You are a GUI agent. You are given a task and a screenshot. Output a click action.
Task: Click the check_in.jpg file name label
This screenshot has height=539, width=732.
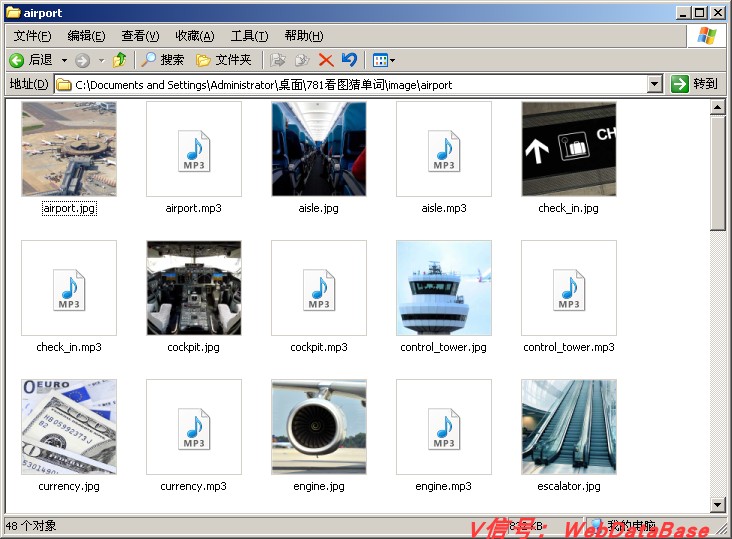point(569,208)
